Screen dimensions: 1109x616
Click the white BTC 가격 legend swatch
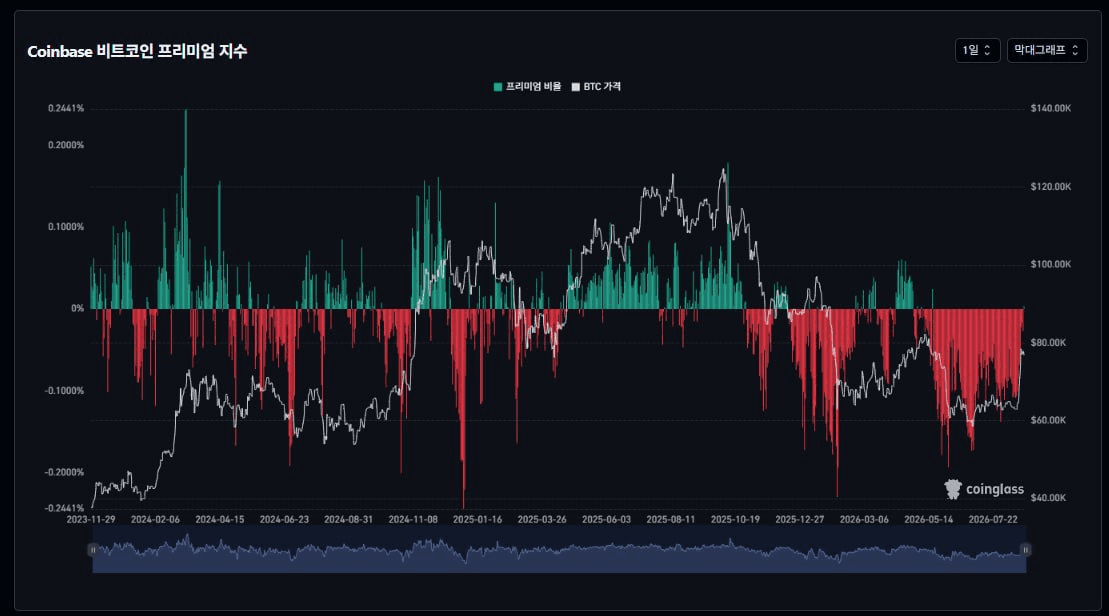(575, 87)
